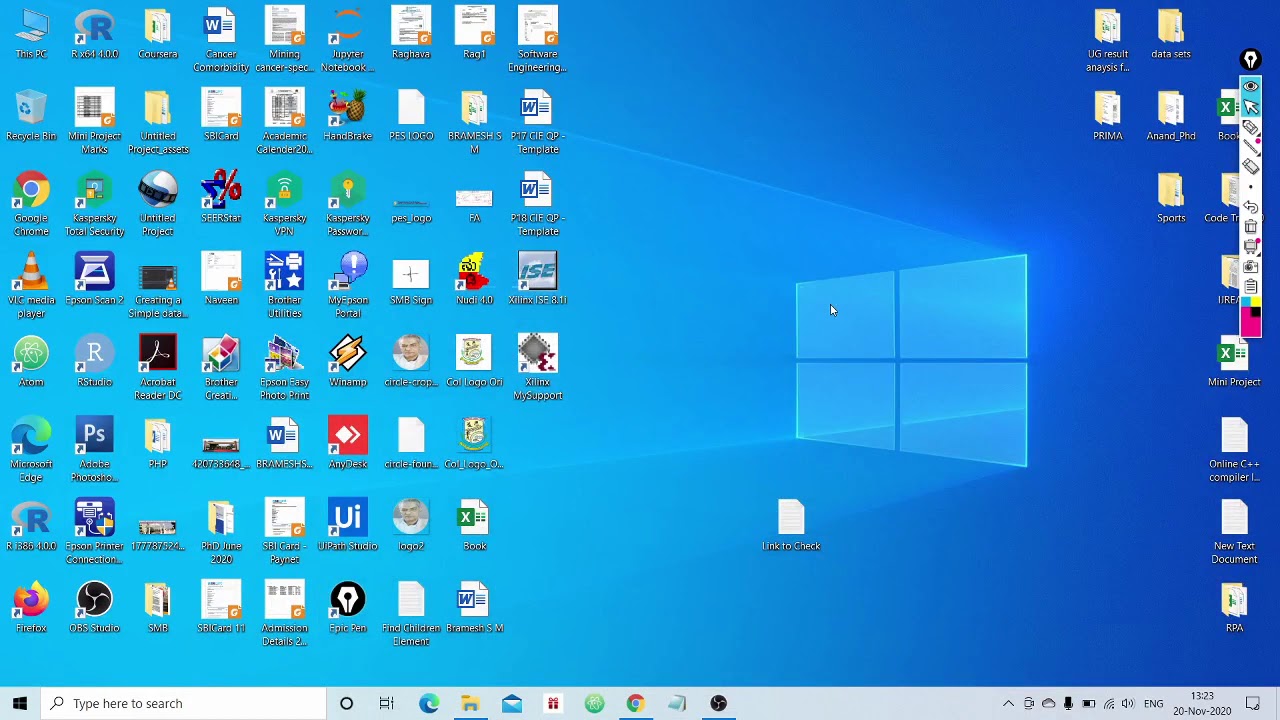The width and height of the screenshot is (1280, 720).
Task: Select the Nudi 4.0 desktop shortcut
Action: 474,280
